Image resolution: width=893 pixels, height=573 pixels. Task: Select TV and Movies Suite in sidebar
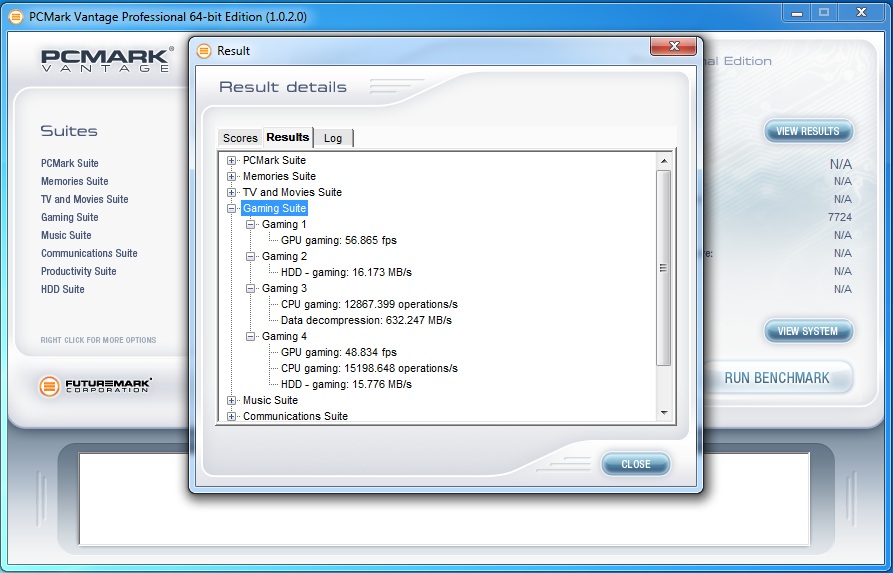(x=84, y=199)
